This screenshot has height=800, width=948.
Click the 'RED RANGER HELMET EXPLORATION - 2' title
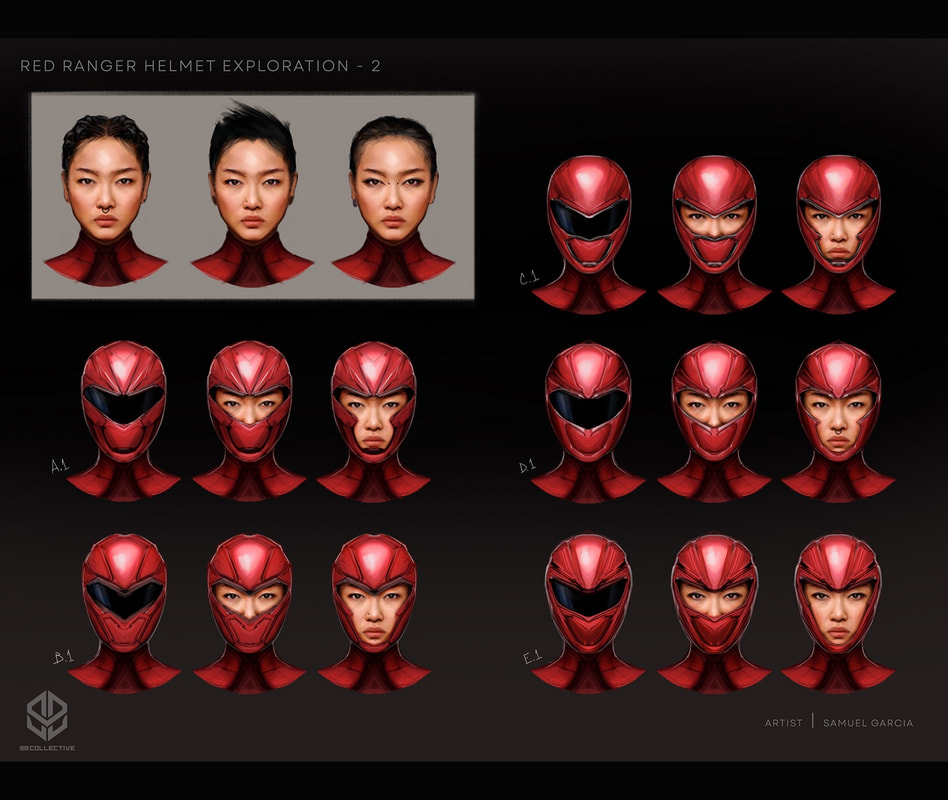[200, 66]
